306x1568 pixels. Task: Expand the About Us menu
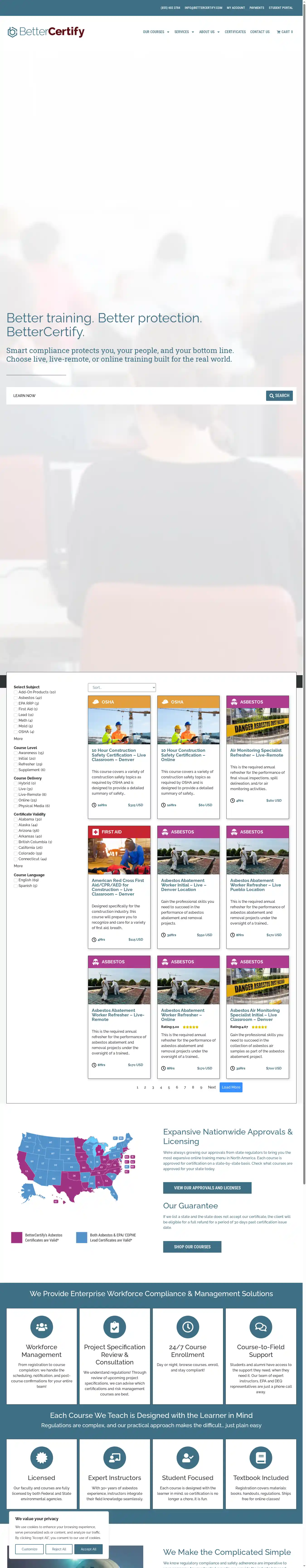(209, 32)
